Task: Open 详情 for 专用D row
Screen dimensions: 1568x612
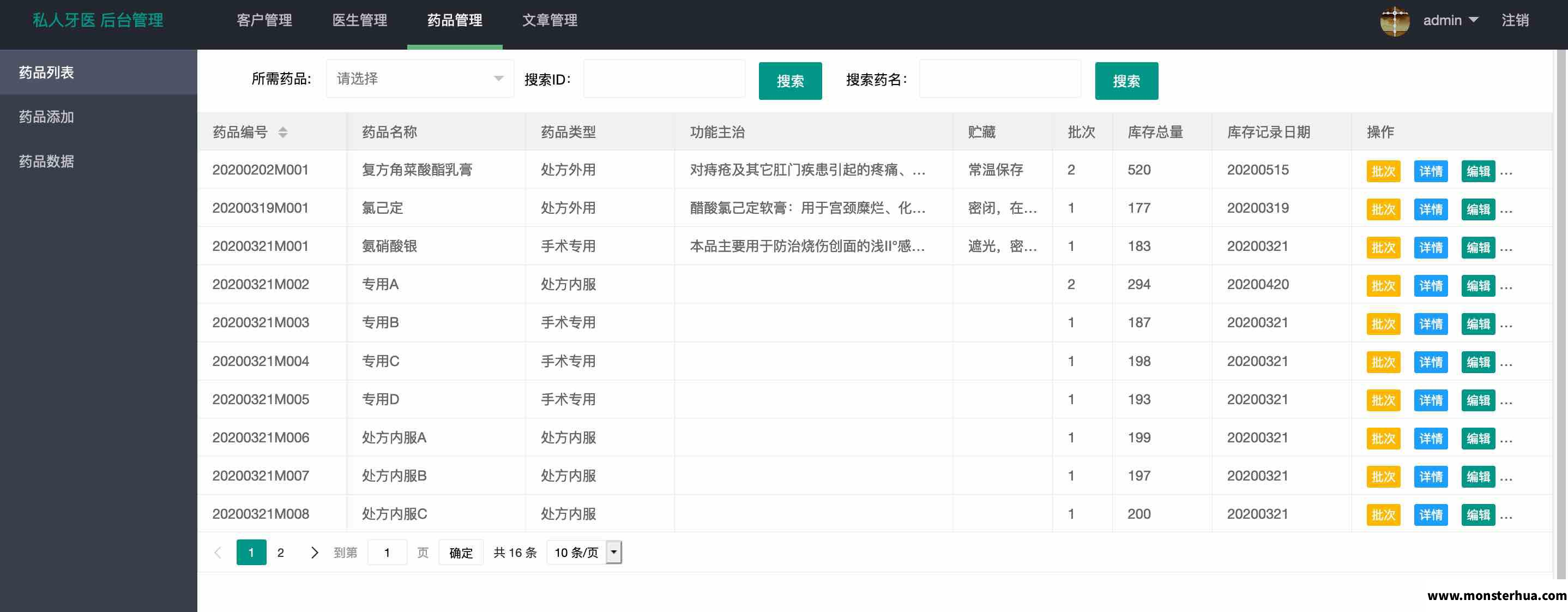Action: (x=1431, y=401)
